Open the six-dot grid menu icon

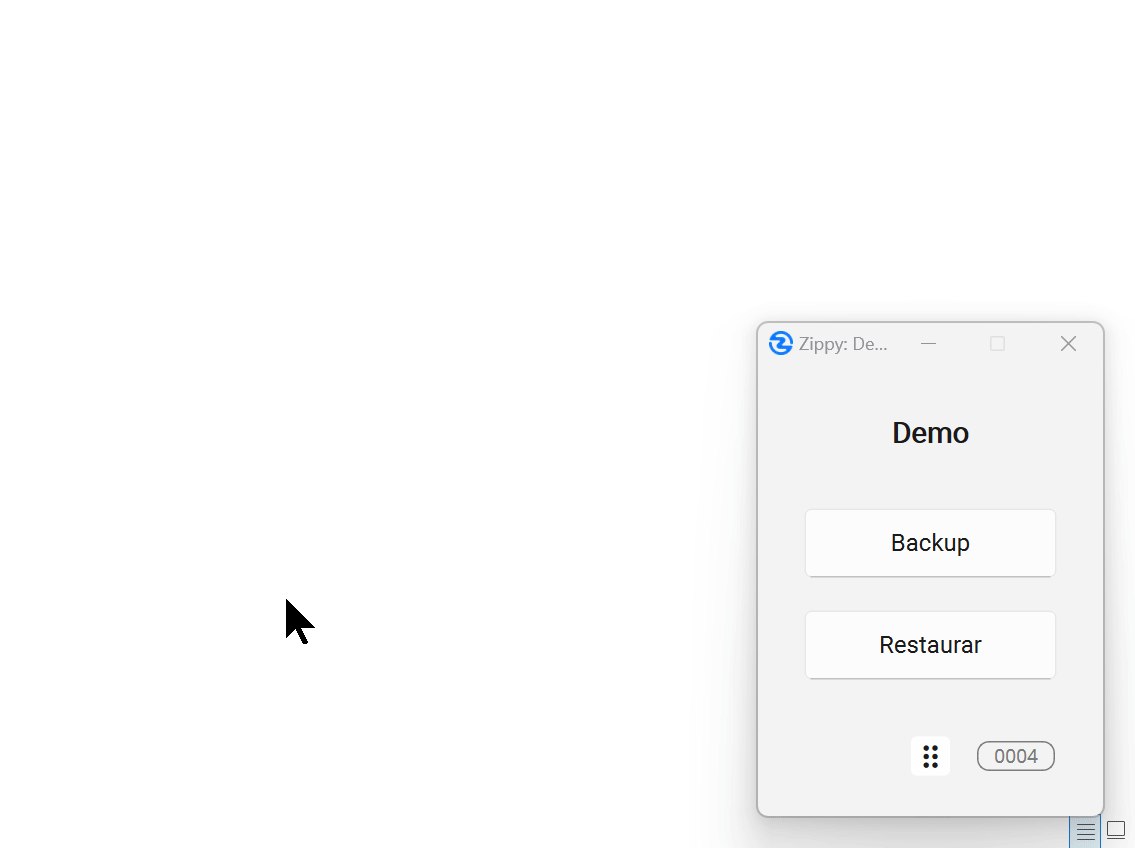tap(930, 756)
